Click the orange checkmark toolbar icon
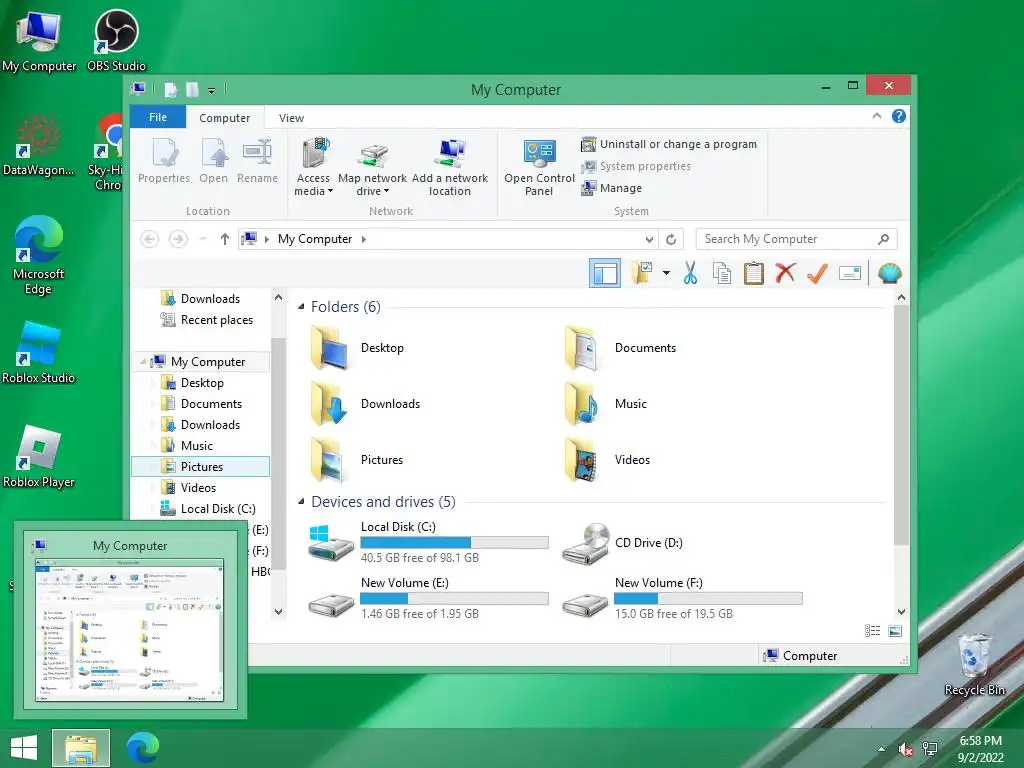Screen dimensions: 1024x768 (x=818, y=273)
